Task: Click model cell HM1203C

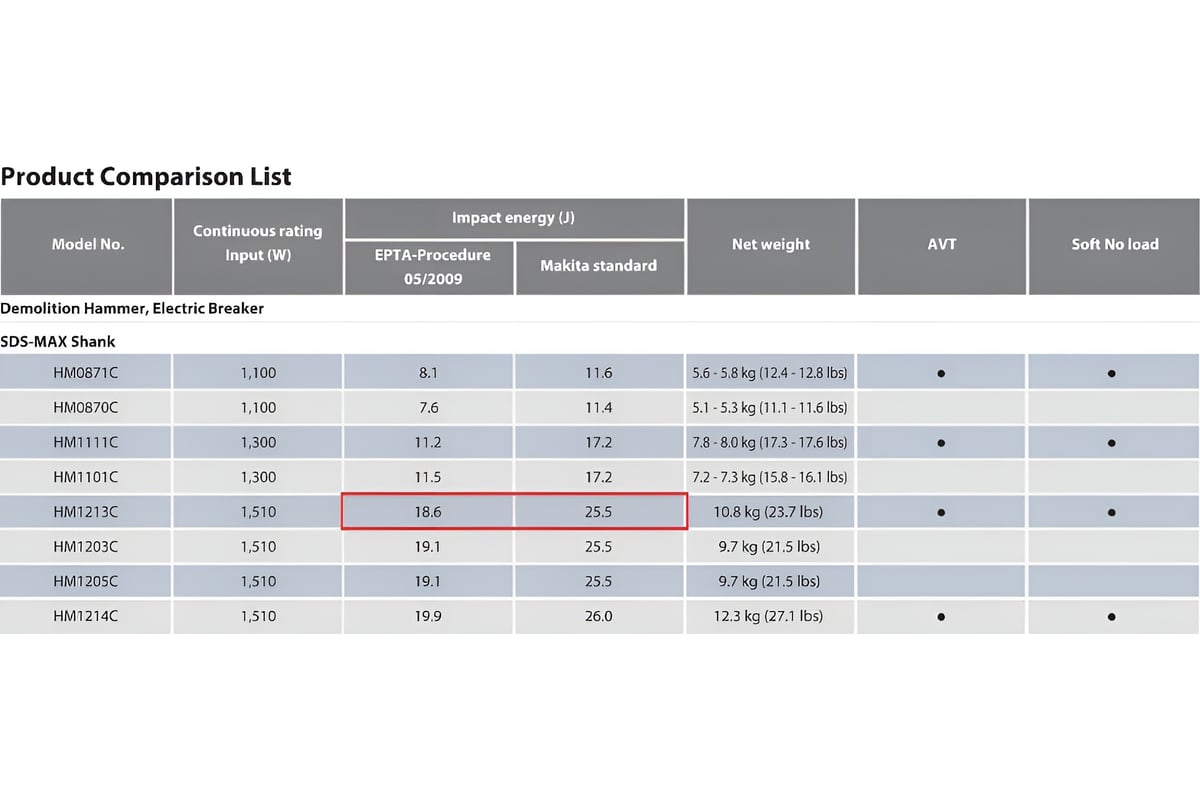Action: (86, 547)
